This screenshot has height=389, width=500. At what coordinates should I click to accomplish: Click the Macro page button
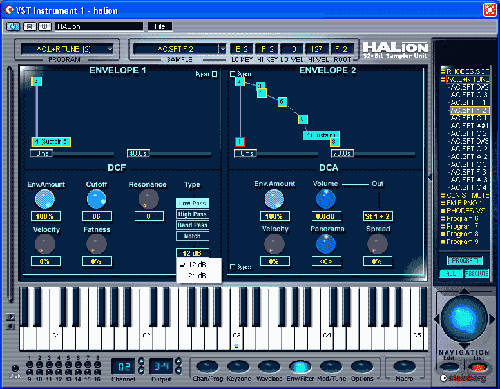click(x=404, y=367)
